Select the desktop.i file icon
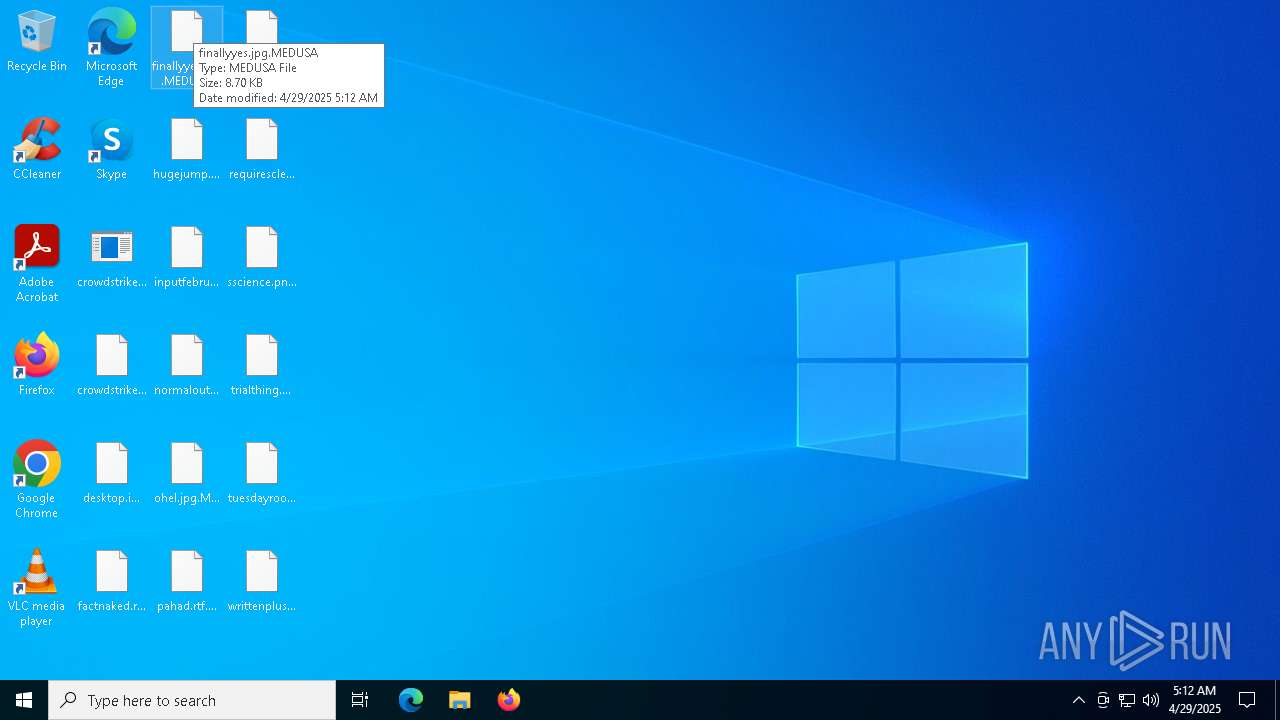The height and width of the screenshot is (720, 1280). (x=111, y=474)
